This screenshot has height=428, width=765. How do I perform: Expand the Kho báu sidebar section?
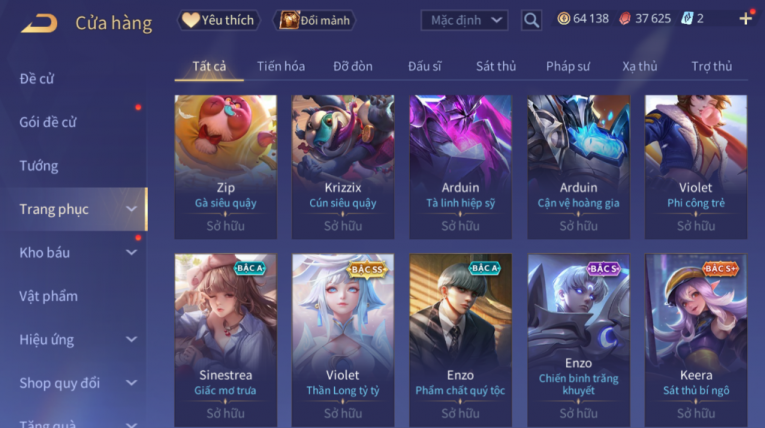click(131, 252)
